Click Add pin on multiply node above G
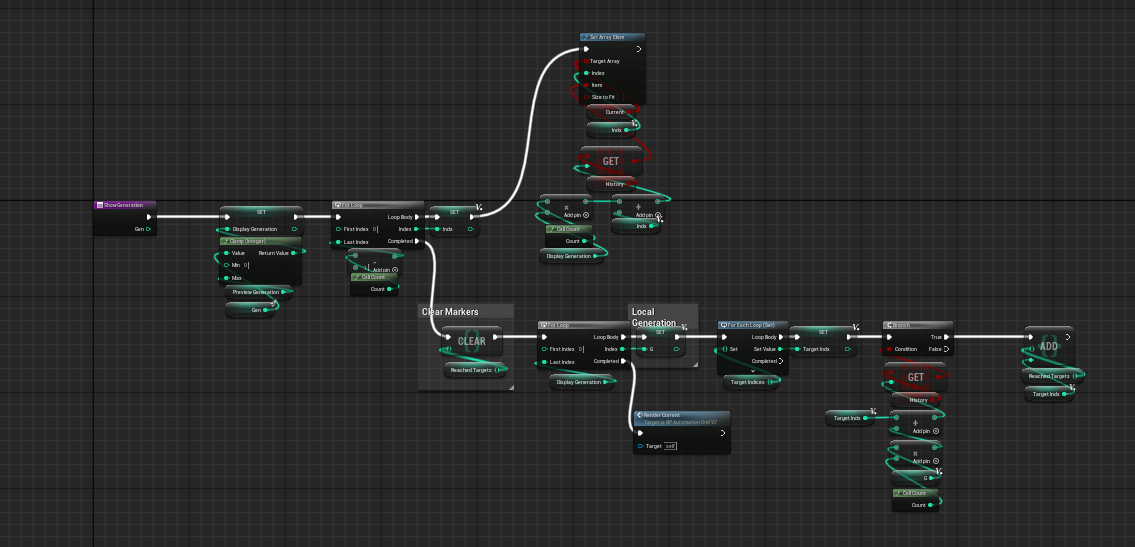This screenshot has height=547, width=1135. pyautogui.click(x=926, y=461)
